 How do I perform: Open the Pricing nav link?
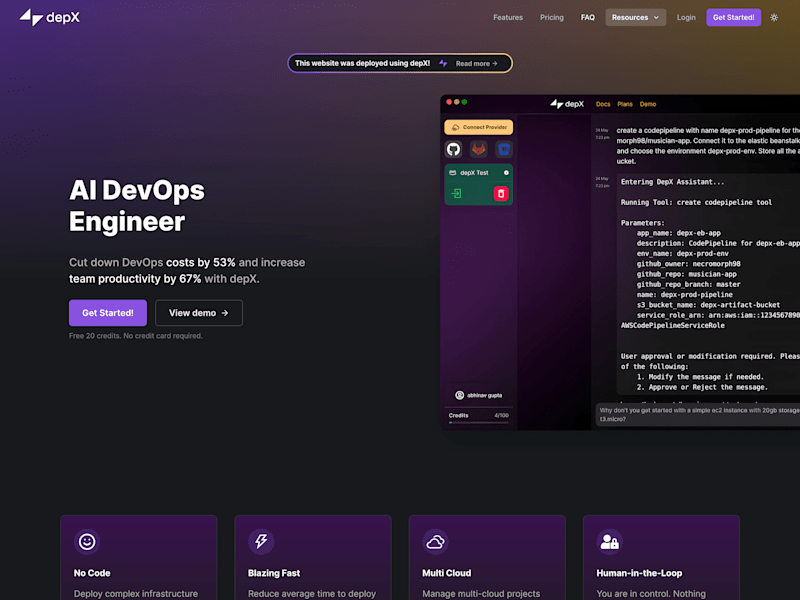click(x=552, y=17)
